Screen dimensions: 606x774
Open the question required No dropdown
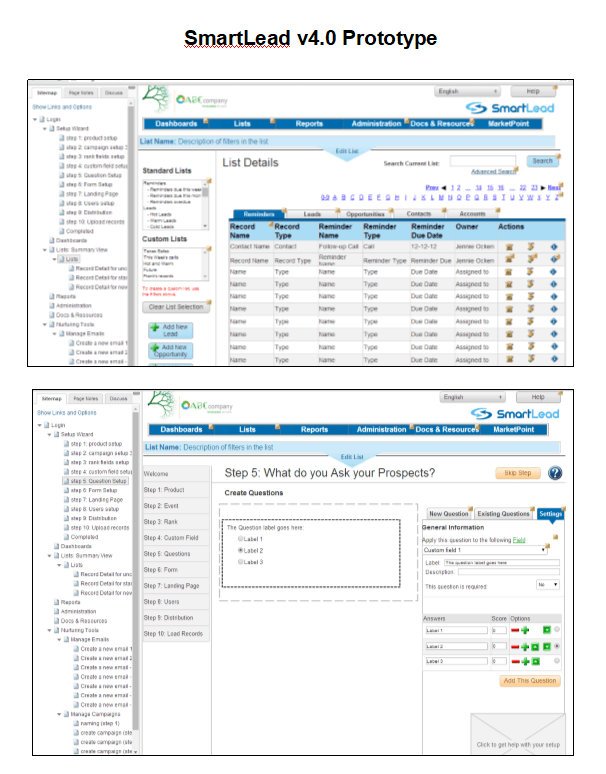click(x=548, y=584)
